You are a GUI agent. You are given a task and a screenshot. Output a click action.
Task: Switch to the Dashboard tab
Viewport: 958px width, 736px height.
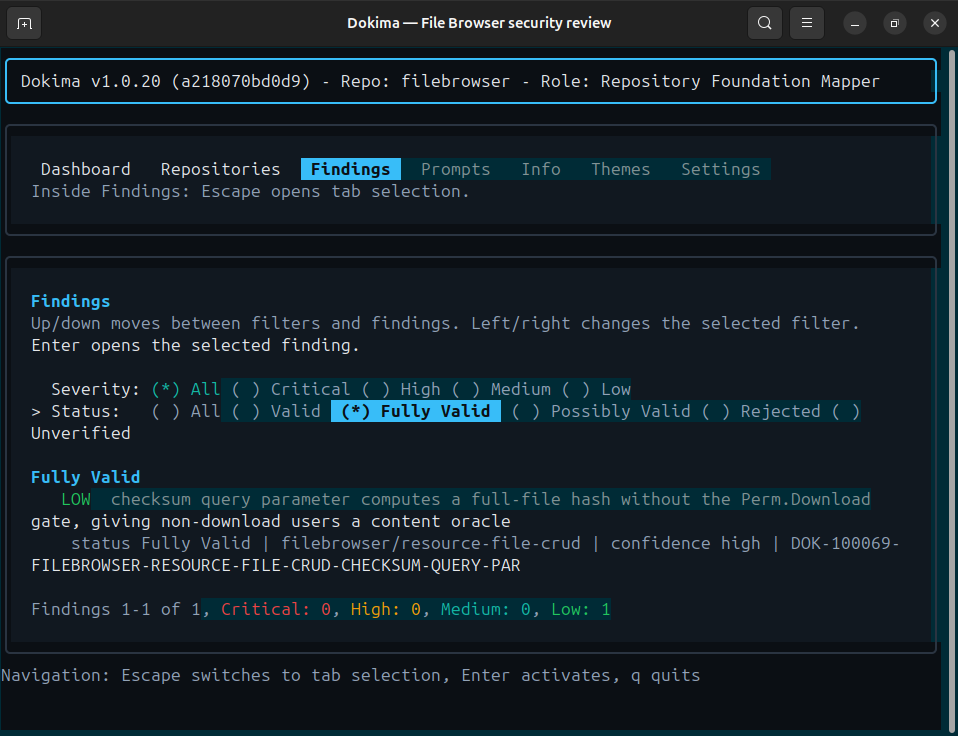coord(86,169)
